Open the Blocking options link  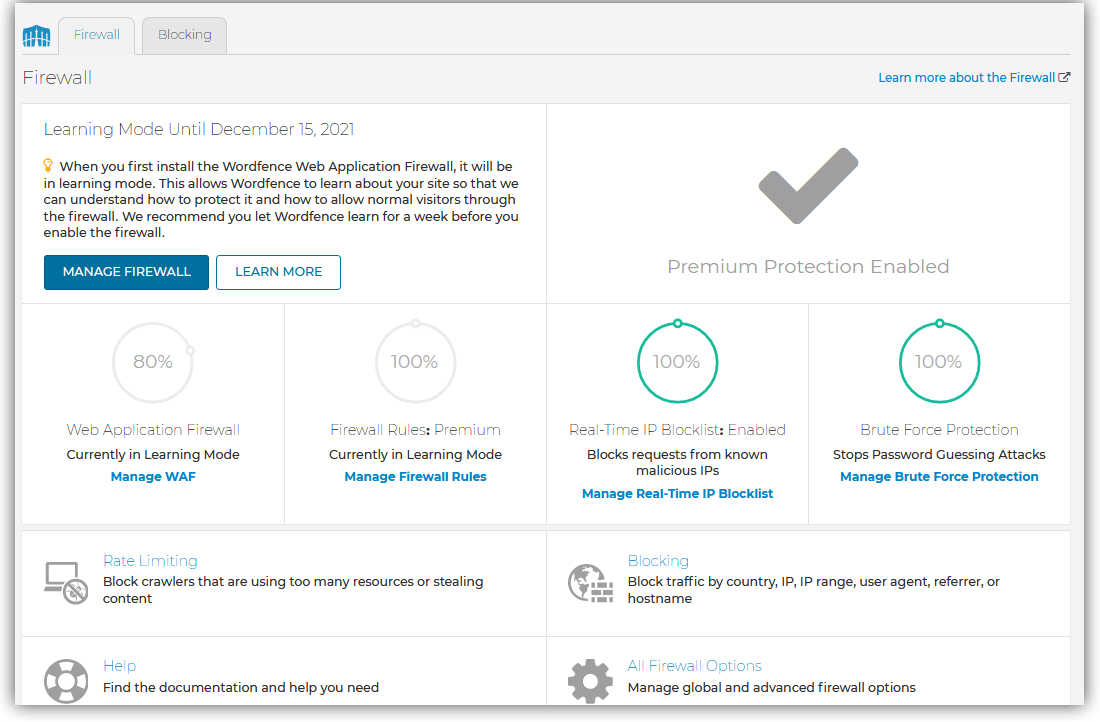[x=658, y=561]
